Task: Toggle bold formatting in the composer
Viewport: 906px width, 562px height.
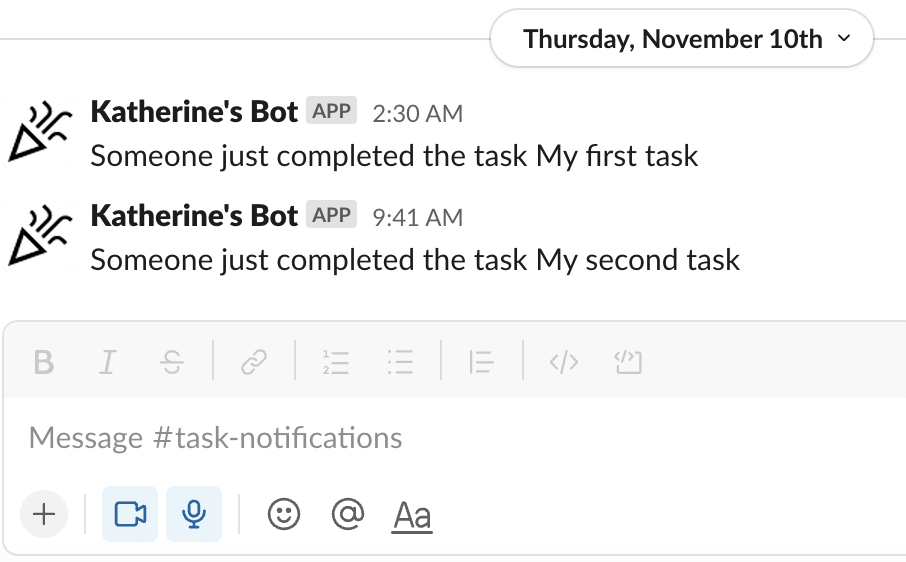Action: 43,362
